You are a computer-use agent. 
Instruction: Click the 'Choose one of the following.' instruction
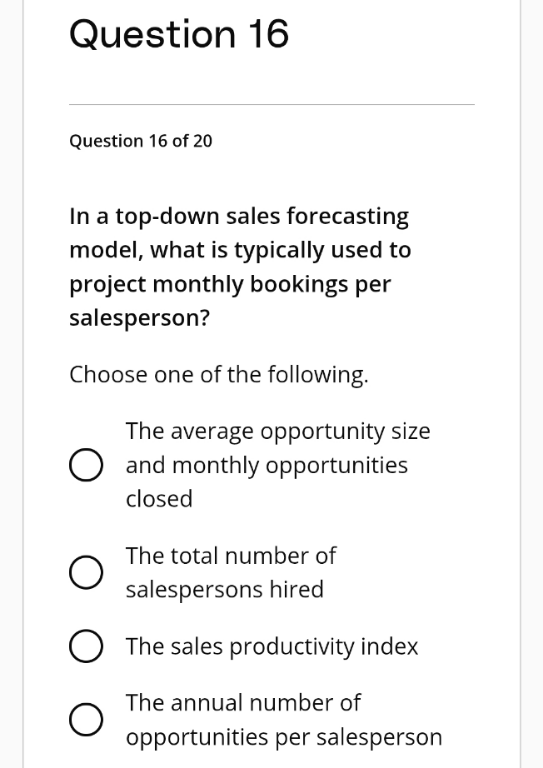pos(219,375)
